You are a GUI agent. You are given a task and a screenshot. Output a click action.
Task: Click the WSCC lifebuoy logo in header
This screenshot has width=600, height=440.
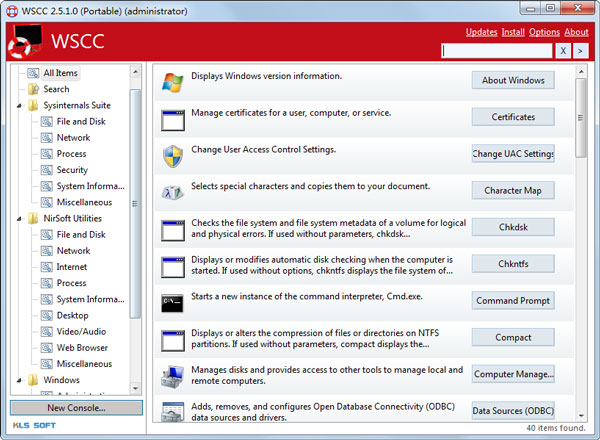(x=25, y=41)
